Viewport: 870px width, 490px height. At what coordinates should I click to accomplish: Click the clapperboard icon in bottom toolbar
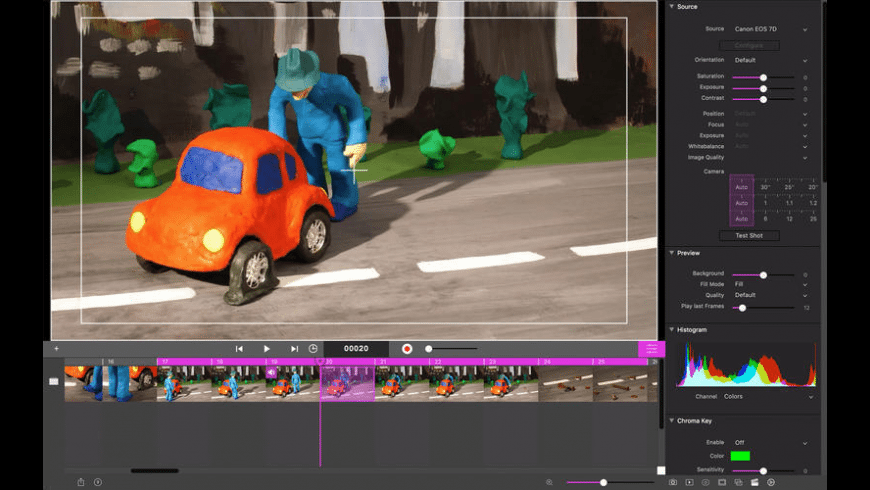tap(755, 482)
